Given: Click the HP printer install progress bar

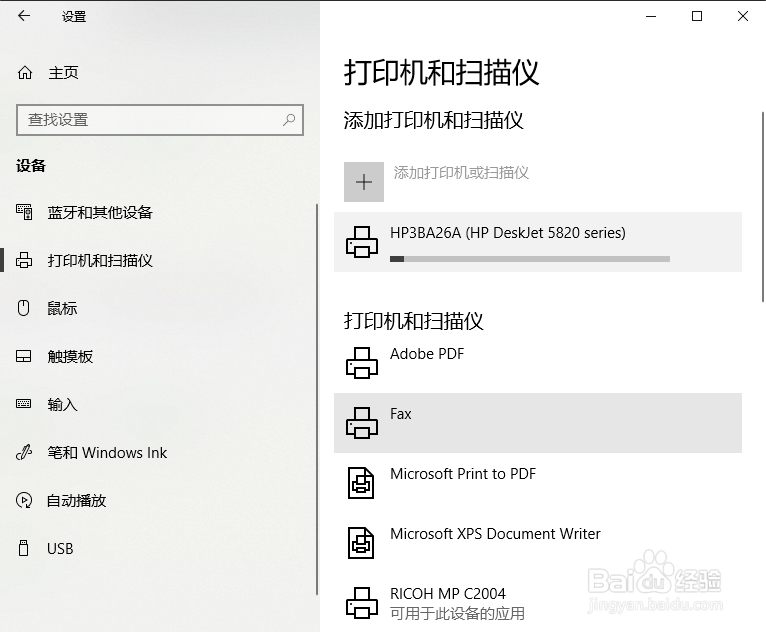Looking at the screenshot, I should coord(530,259).
